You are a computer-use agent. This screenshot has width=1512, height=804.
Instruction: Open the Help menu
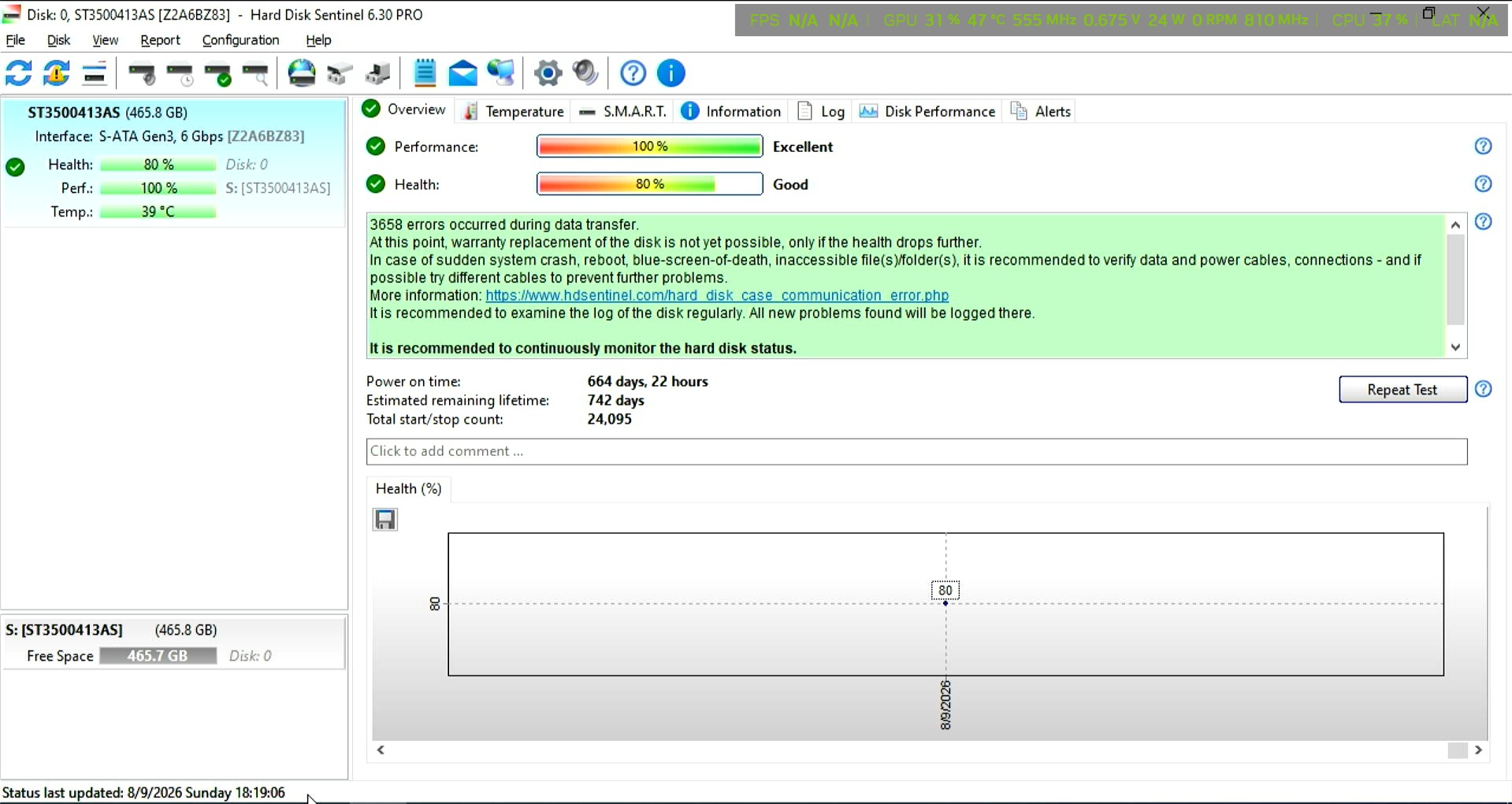pyautogui.click(x=318, y=40)
